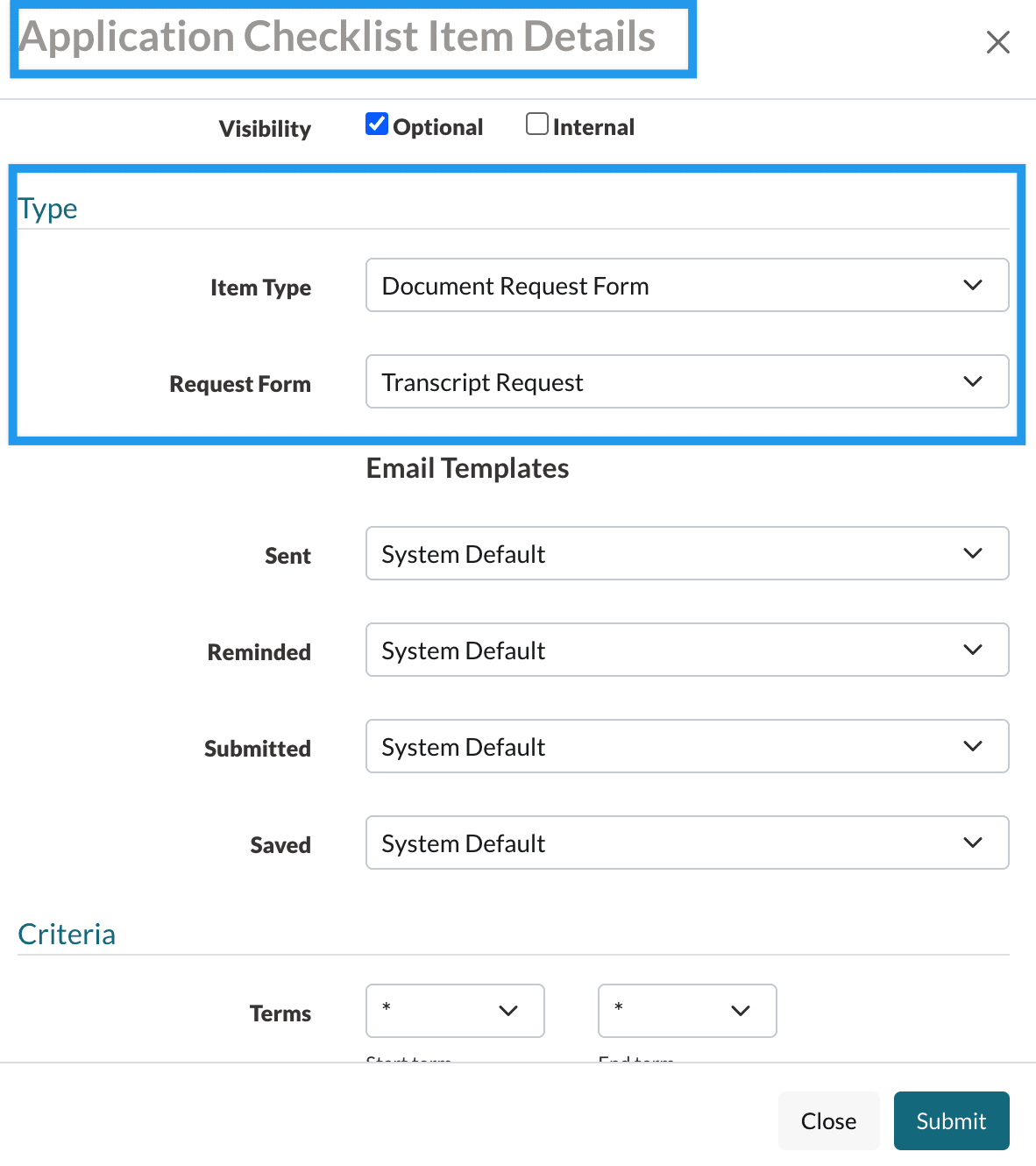The width and height of the screenshot is (1036, 1166).
Task: Open the Start term dropdown
Action: [455, 1011]
